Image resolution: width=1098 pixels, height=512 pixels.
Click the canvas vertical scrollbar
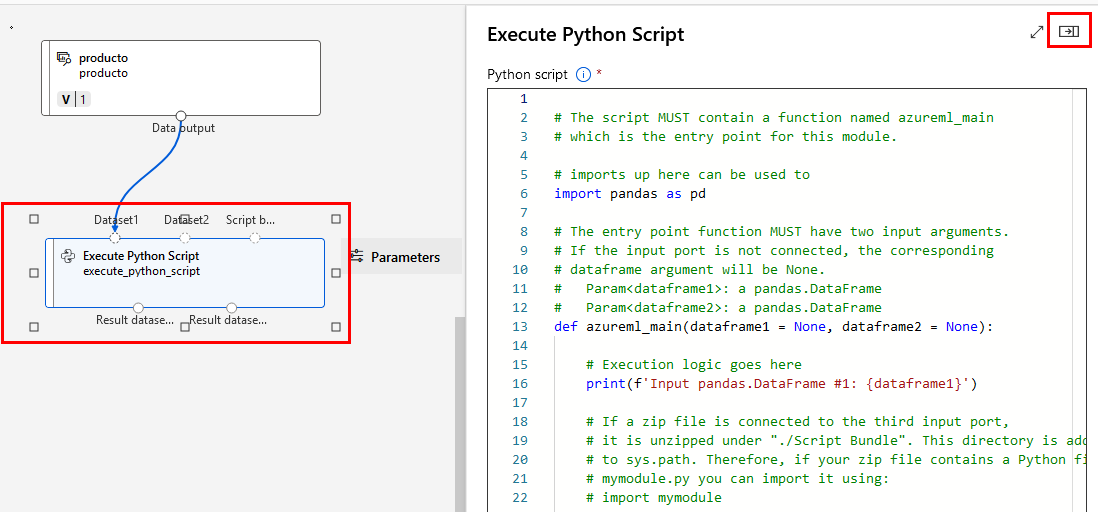click(460, 410)
